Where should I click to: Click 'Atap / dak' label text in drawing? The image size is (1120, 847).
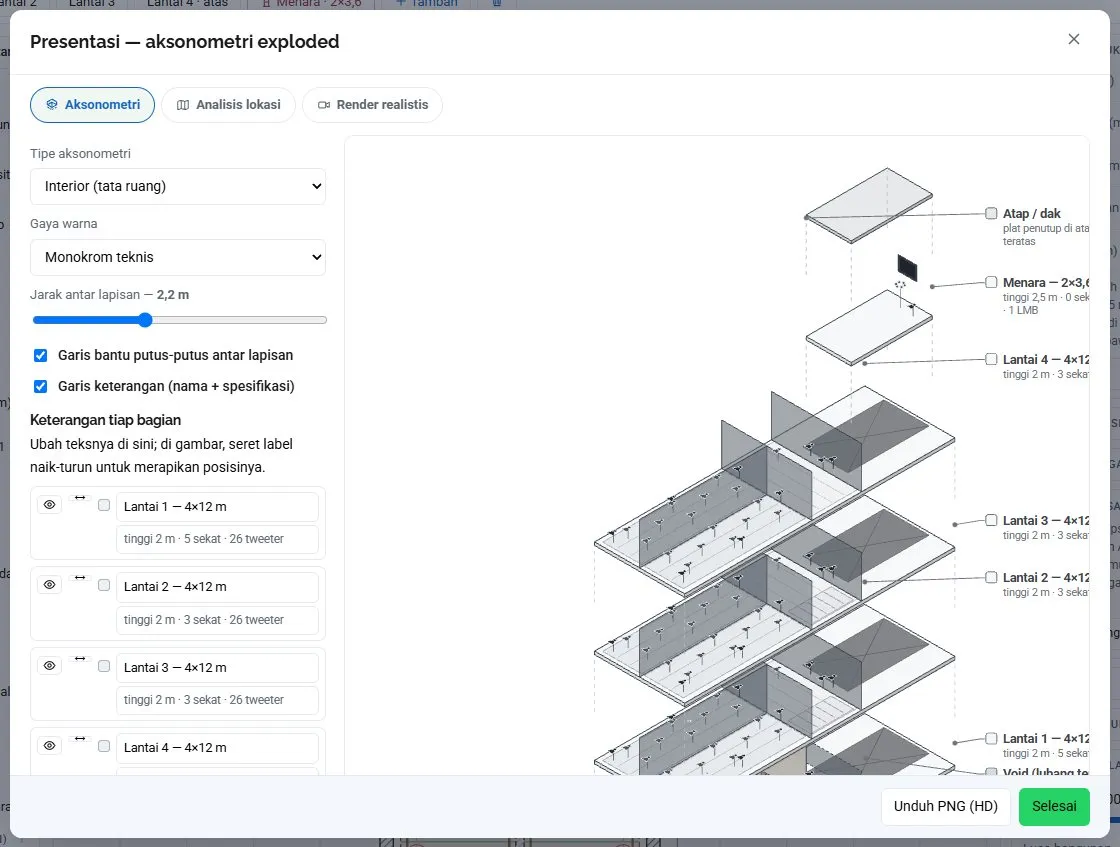coord(1031,214)
